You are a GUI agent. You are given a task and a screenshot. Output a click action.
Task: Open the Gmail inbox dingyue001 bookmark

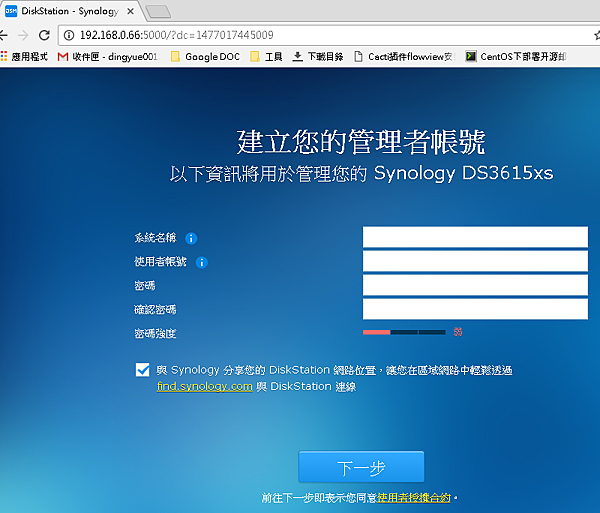point(108,57)
